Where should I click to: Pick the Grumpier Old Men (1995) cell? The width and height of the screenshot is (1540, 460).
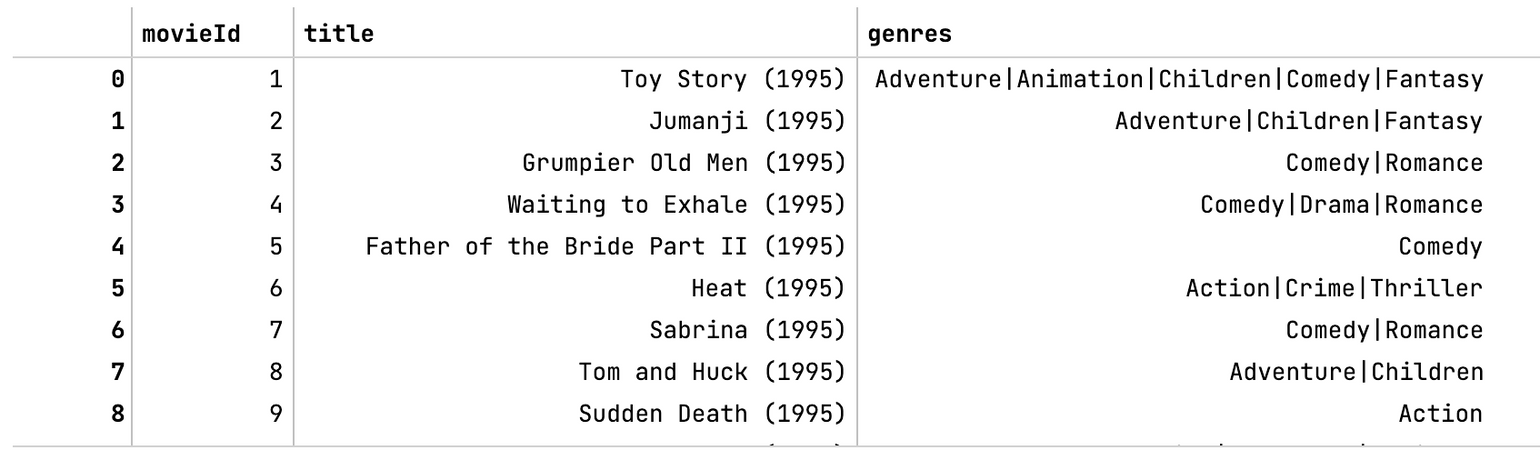pos(684,163)
